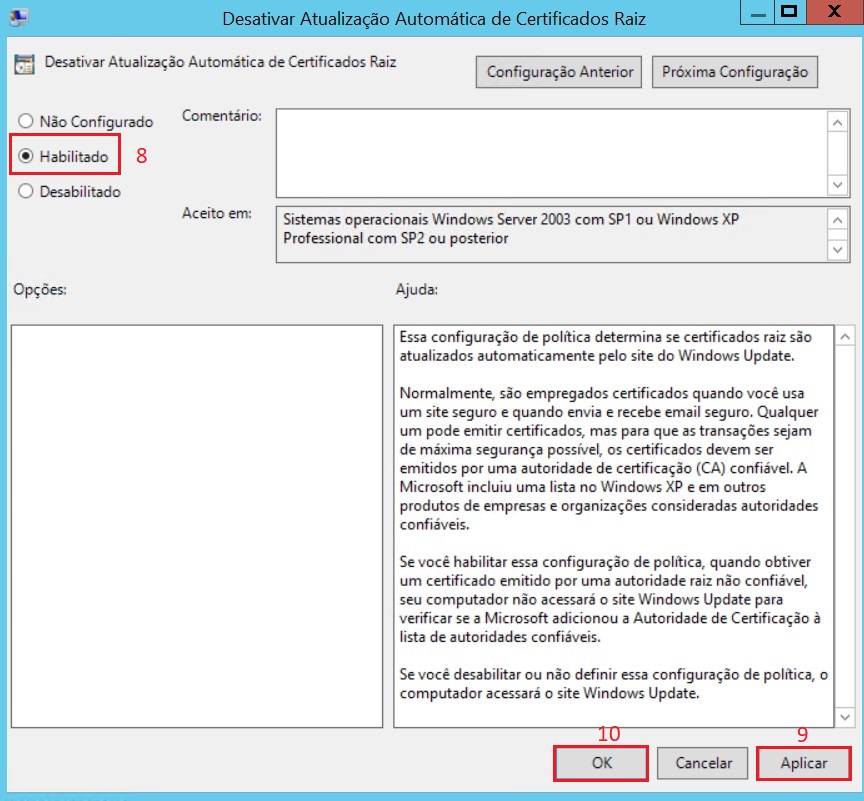Apply changes with the Aplicar button
This screenshot has height=801, width=864.
tap(804, 763)
